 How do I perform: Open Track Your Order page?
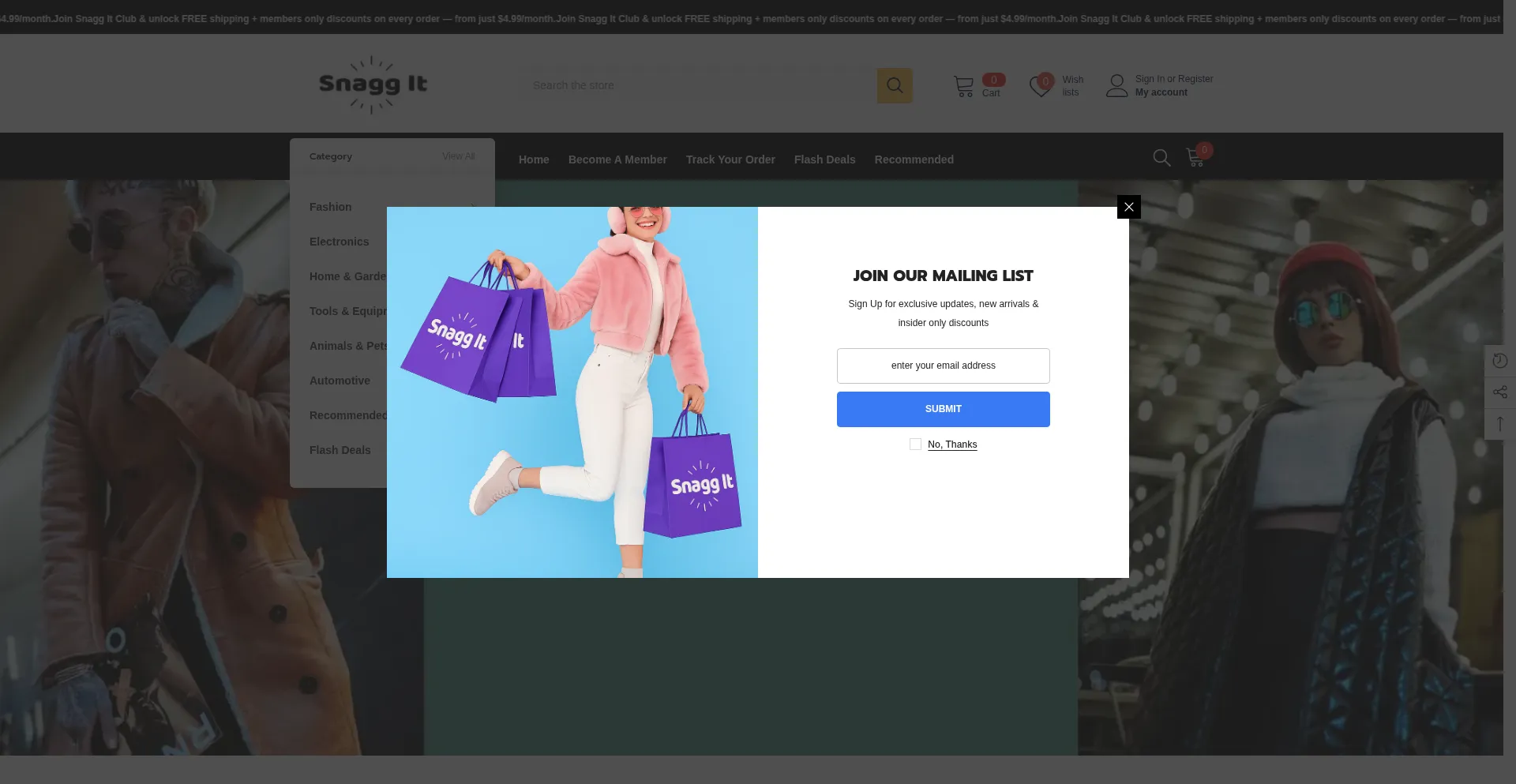730,159
